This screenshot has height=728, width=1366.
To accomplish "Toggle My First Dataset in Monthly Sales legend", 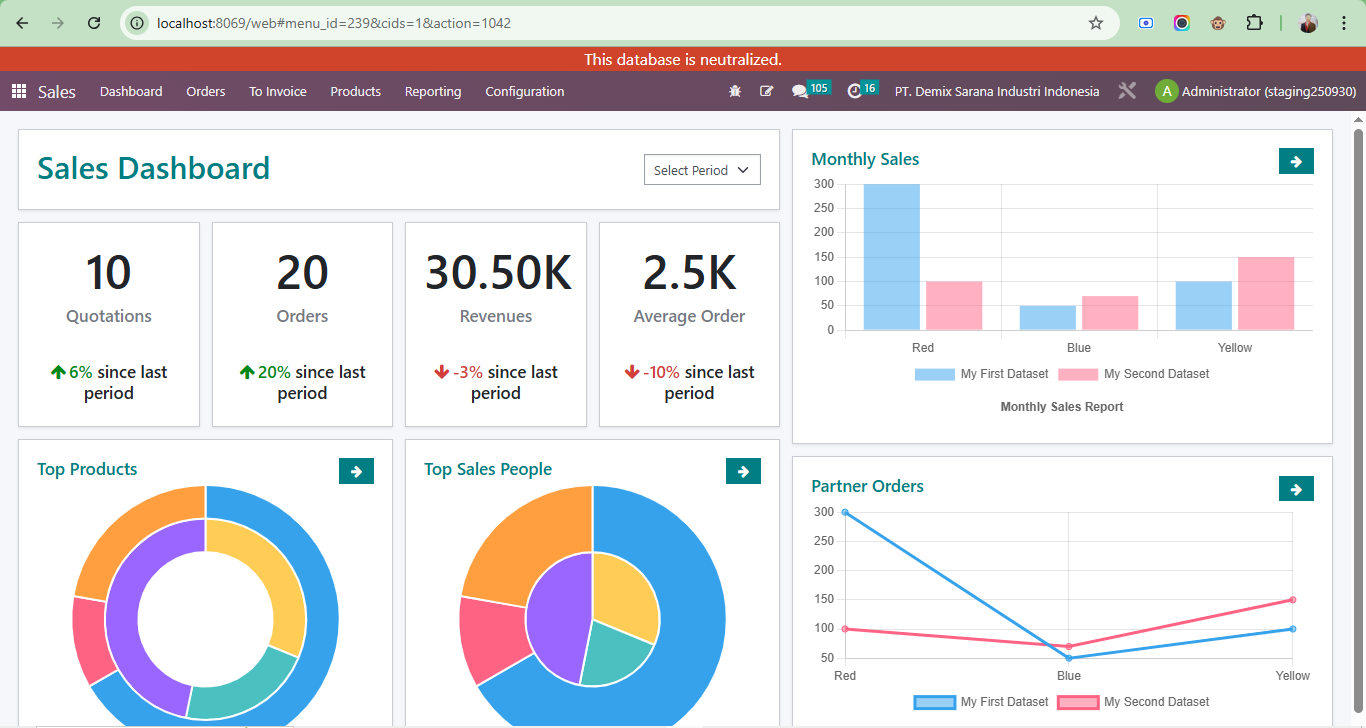I will (x=982, y=374).
